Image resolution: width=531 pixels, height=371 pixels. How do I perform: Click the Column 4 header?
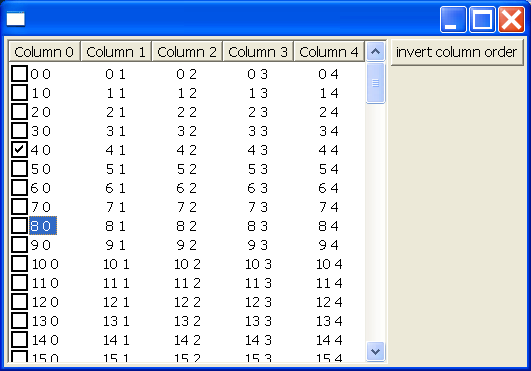coord(329,52)
